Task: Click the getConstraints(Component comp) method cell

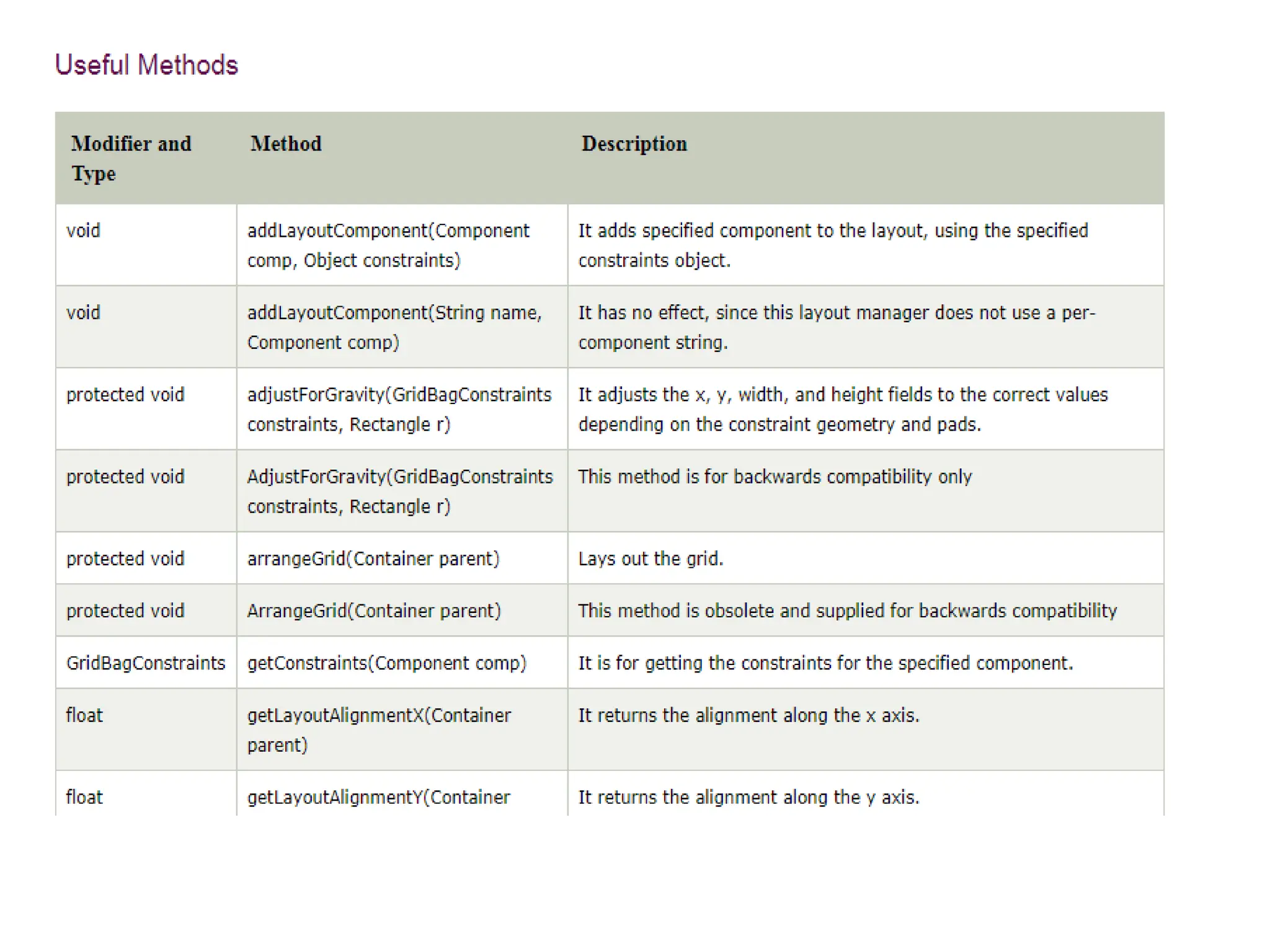Action: pyautogui.click(x=387, y=663)
